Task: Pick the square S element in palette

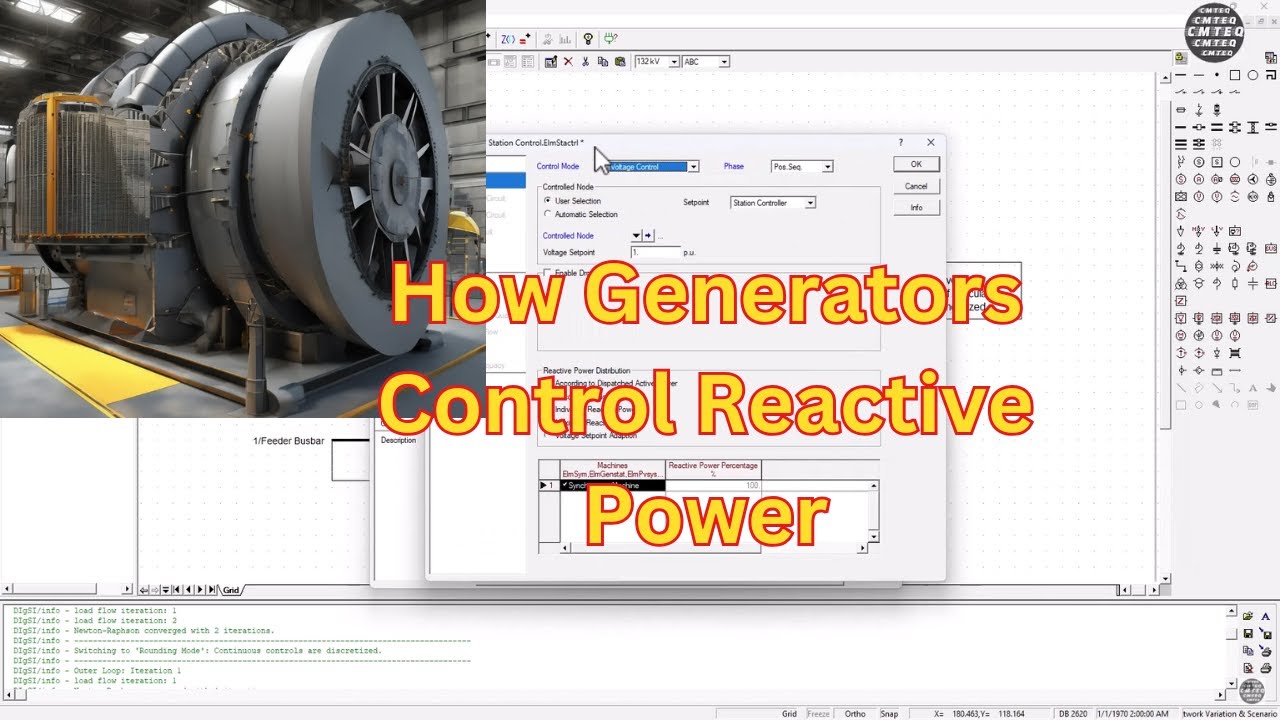Action: 1216,162
